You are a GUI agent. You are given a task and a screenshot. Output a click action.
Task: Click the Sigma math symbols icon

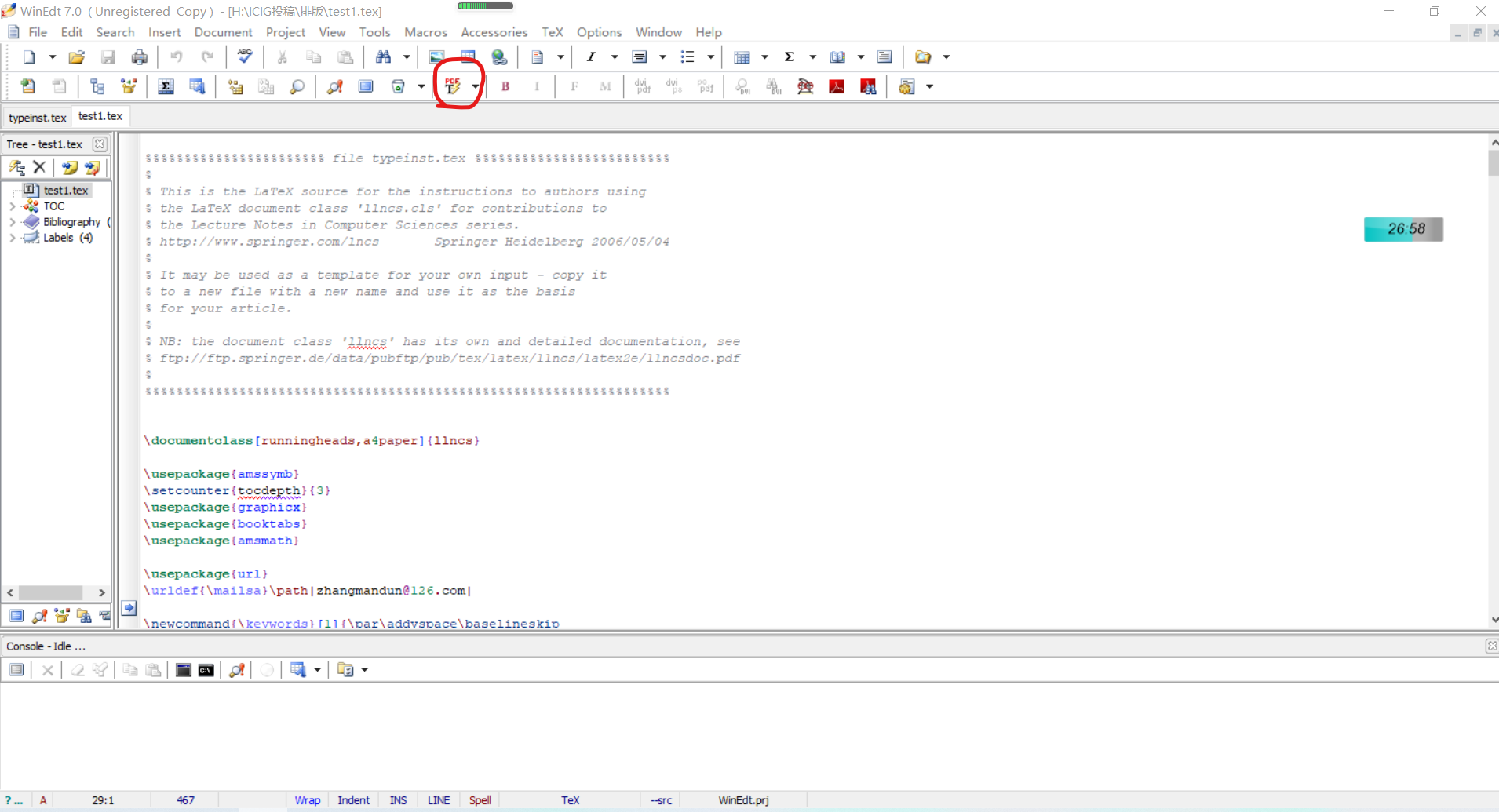(790, 57)
